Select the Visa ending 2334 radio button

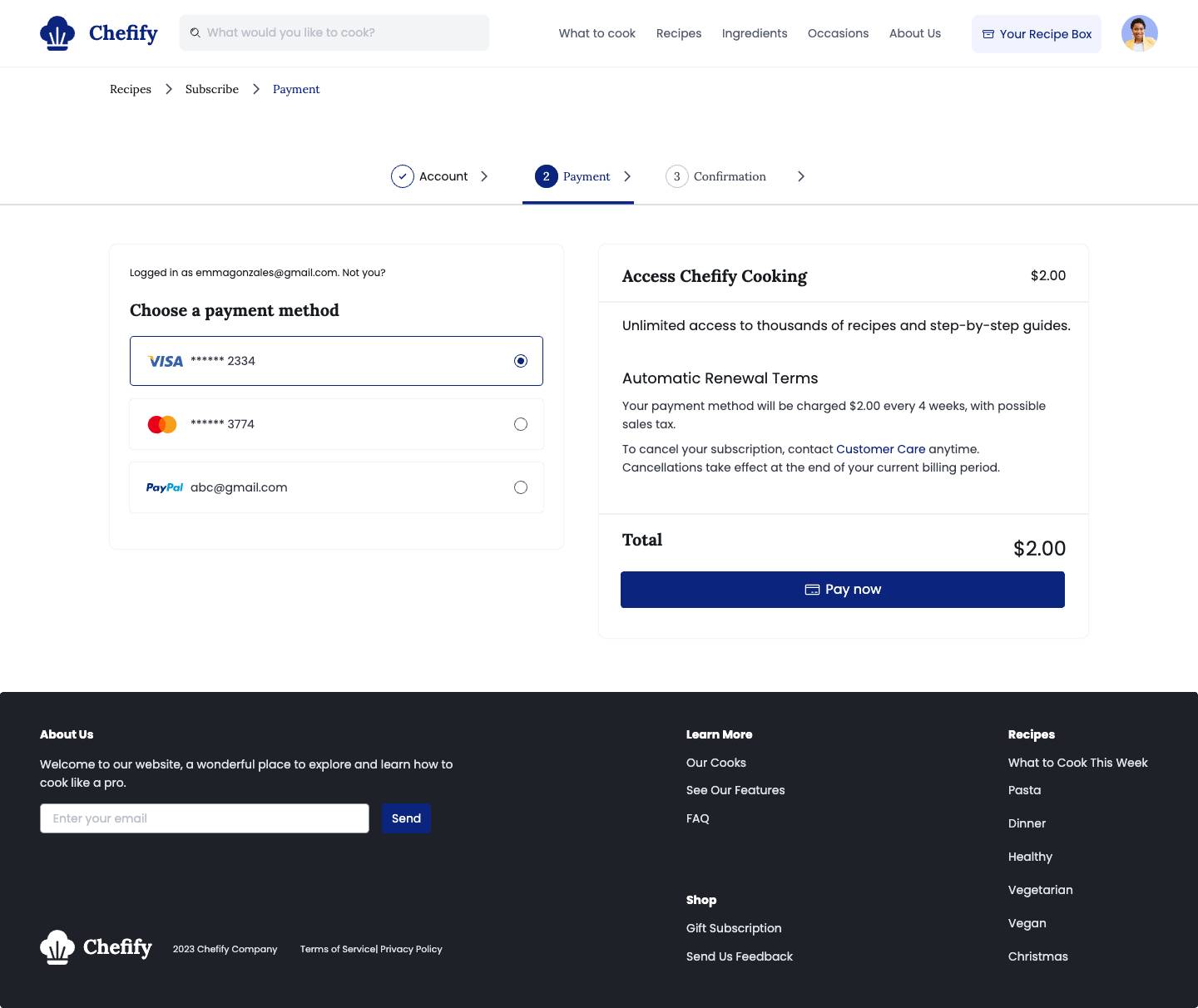pos(521,361)
